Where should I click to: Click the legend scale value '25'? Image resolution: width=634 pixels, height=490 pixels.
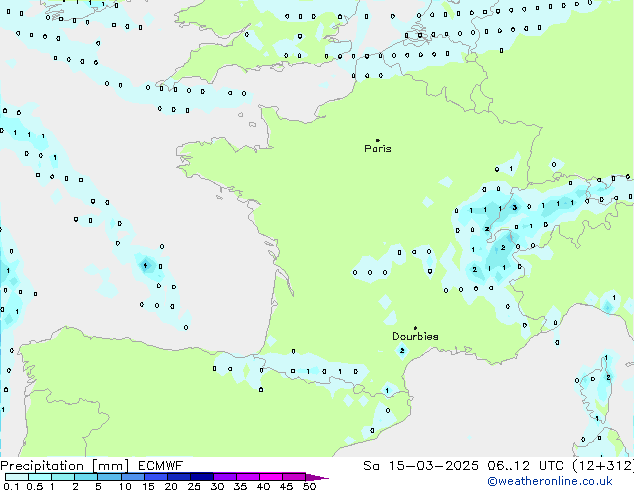click(x=194, y=486)
